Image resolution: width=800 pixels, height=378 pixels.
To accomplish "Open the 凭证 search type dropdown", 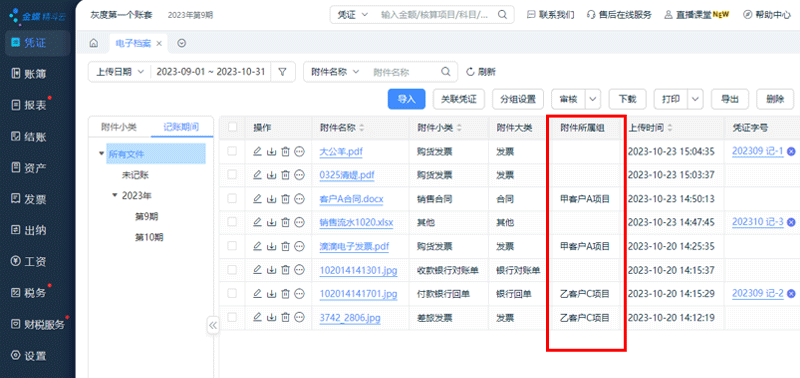I will click(353, 14).
